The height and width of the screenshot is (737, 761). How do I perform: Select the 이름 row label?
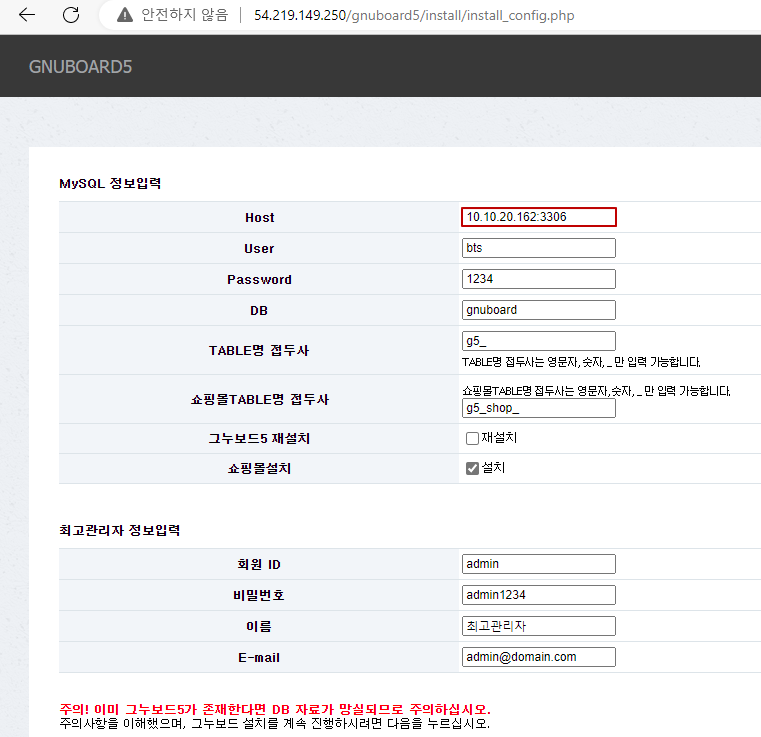pyautogui.click(x=259, y=626)
